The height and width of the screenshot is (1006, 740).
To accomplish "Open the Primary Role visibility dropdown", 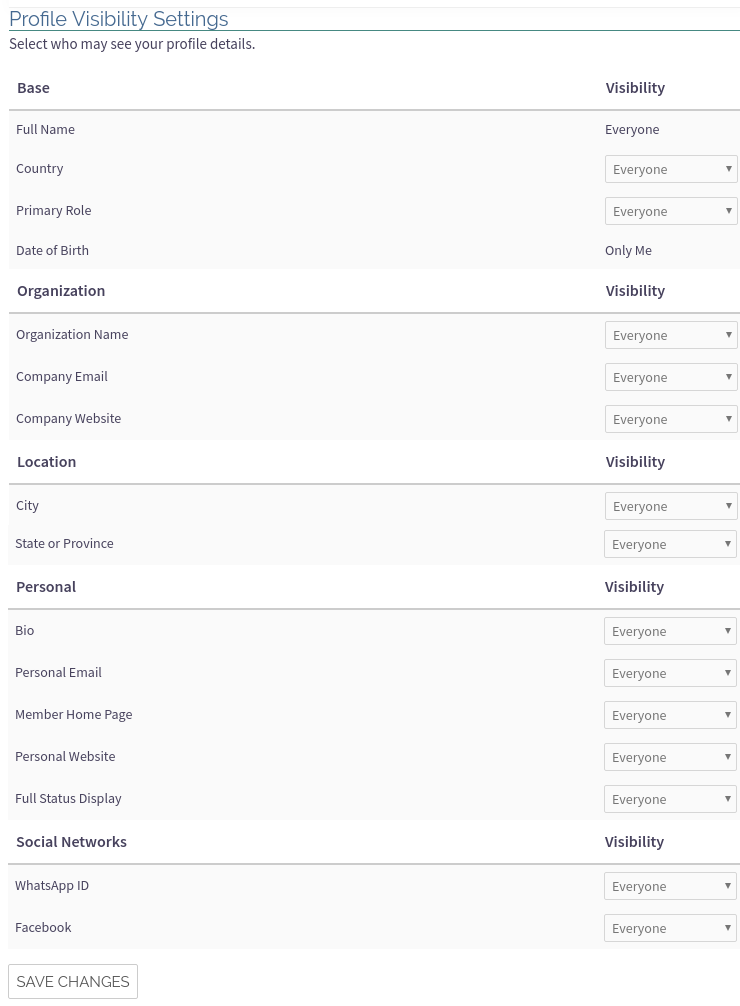I will click(x=671, y=210).
